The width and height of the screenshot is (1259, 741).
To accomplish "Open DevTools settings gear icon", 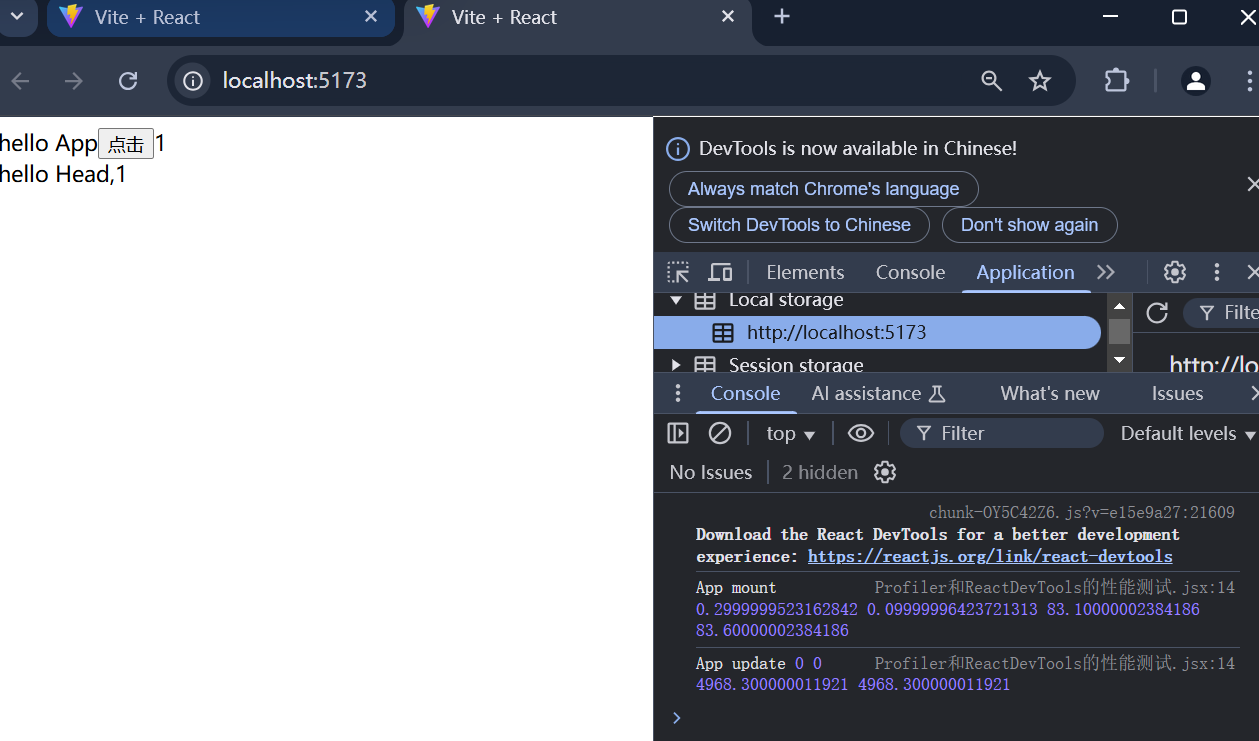I will (x=1175, y=272).
